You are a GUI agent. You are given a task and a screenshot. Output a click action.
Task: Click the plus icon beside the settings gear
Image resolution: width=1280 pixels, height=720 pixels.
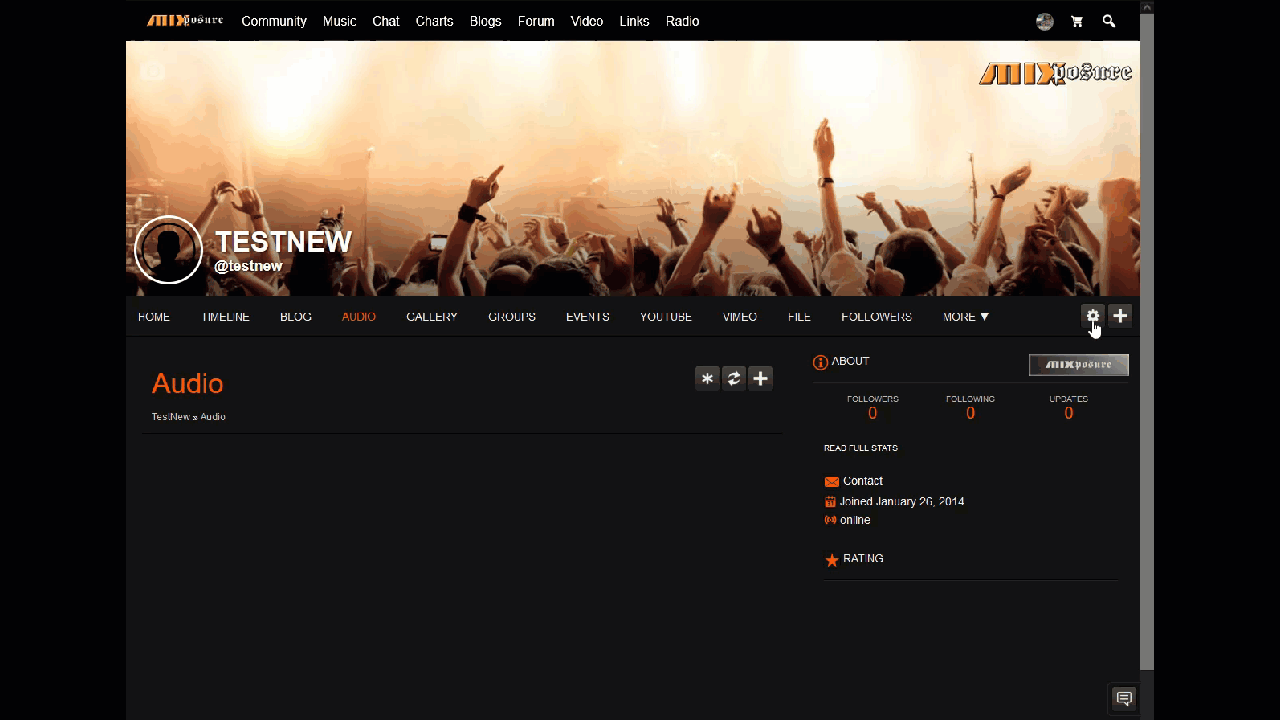point(1120,316)
